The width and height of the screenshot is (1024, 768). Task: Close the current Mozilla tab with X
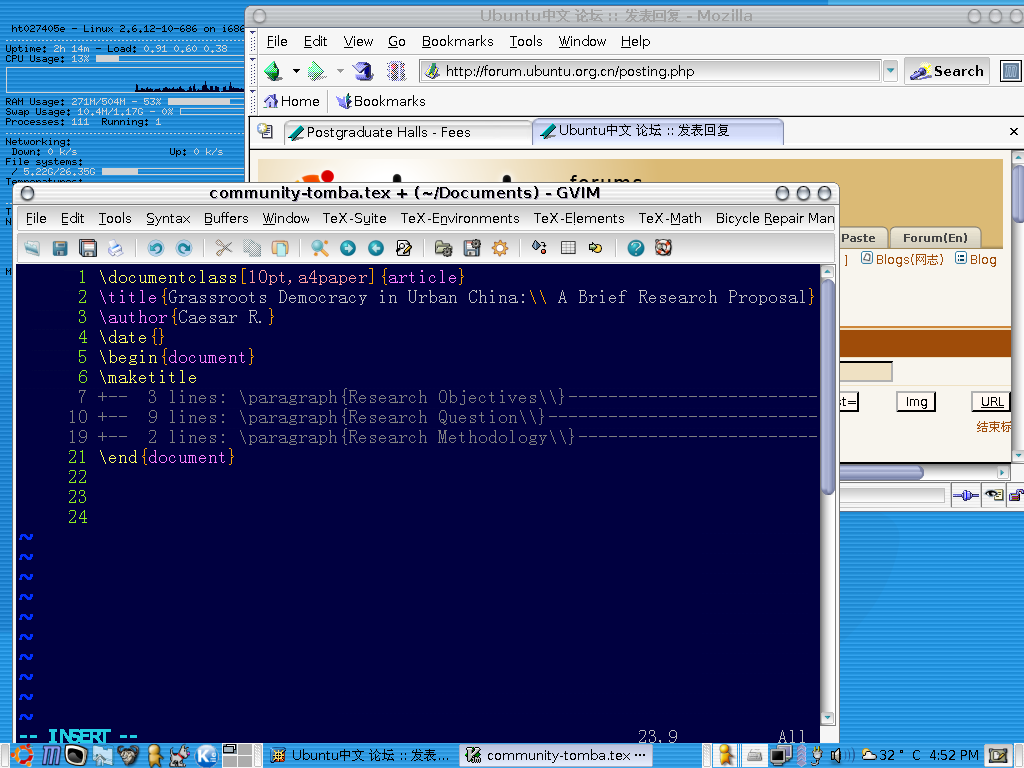pyautogui.click(x=1014, y=131)
